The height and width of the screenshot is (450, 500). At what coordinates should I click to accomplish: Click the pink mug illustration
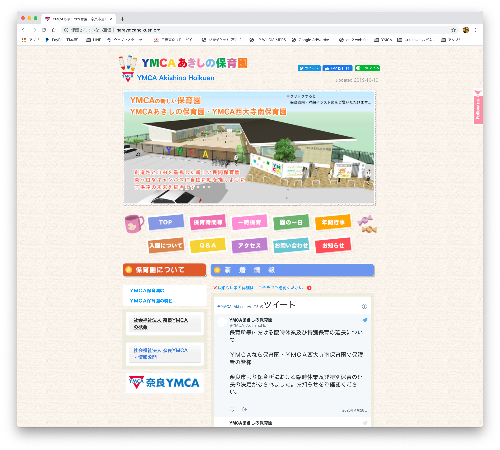(x=134, y=223)
